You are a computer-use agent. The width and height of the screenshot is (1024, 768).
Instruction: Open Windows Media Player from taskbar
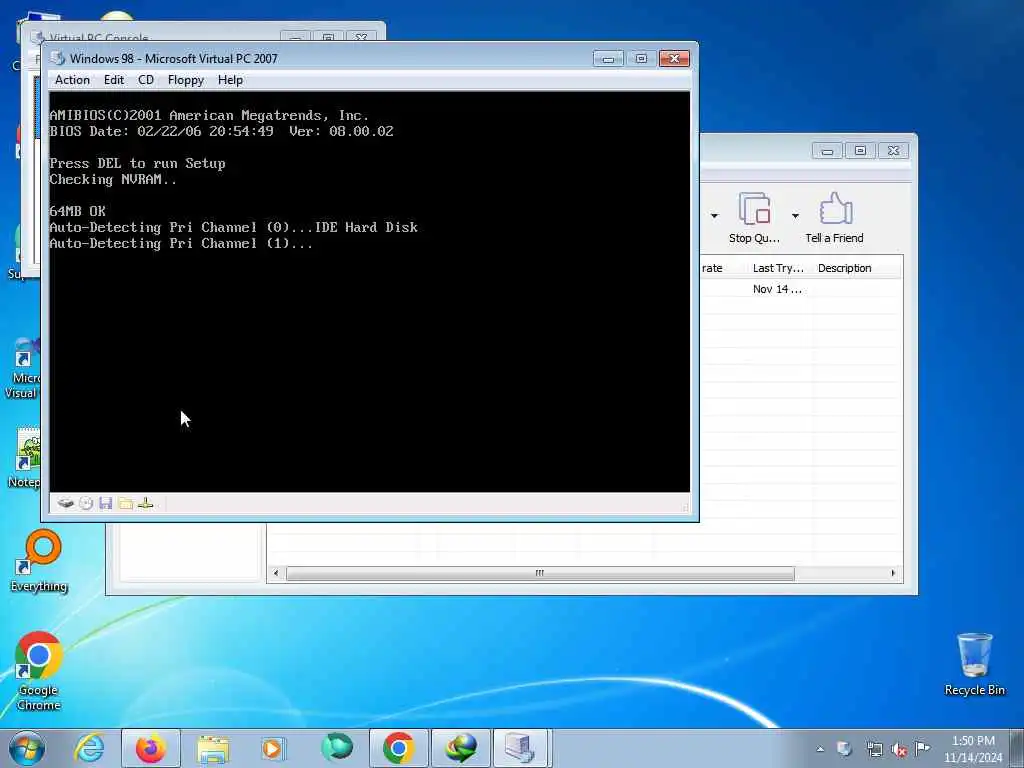(x=273, y=748)
